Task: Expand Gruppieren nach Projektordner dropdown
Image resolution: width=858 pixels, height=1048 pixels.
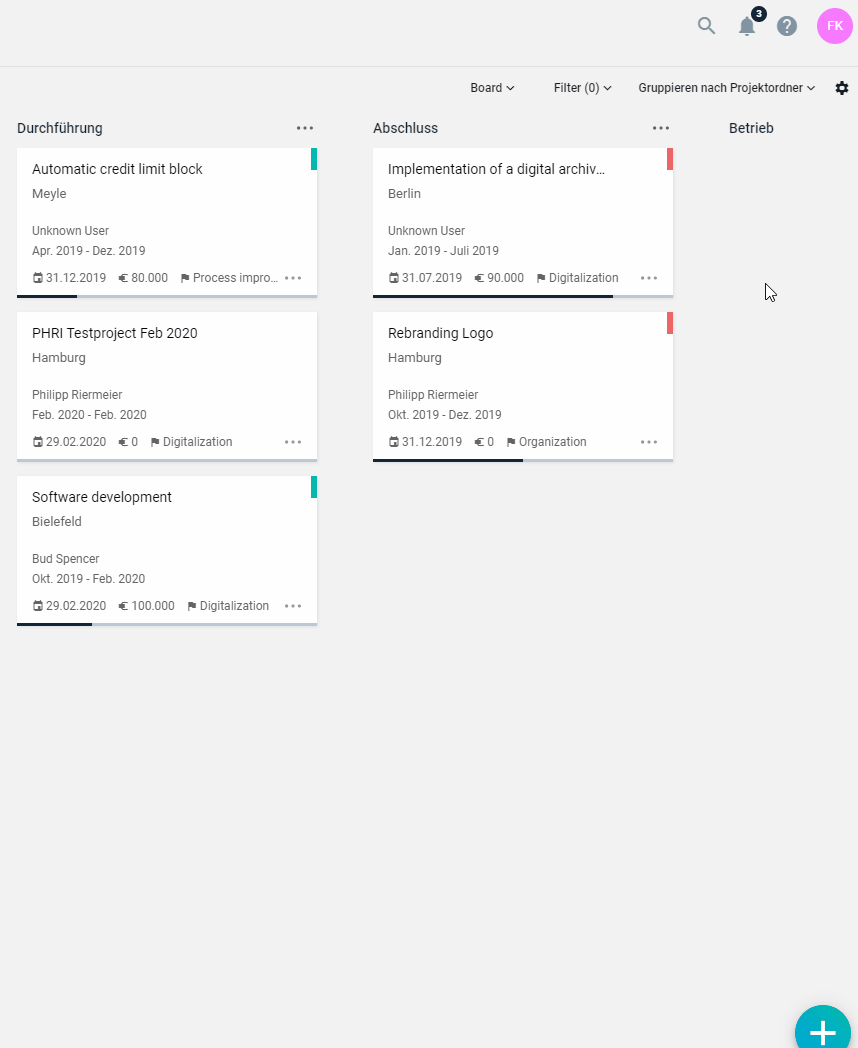Action: tap(726, 88)
